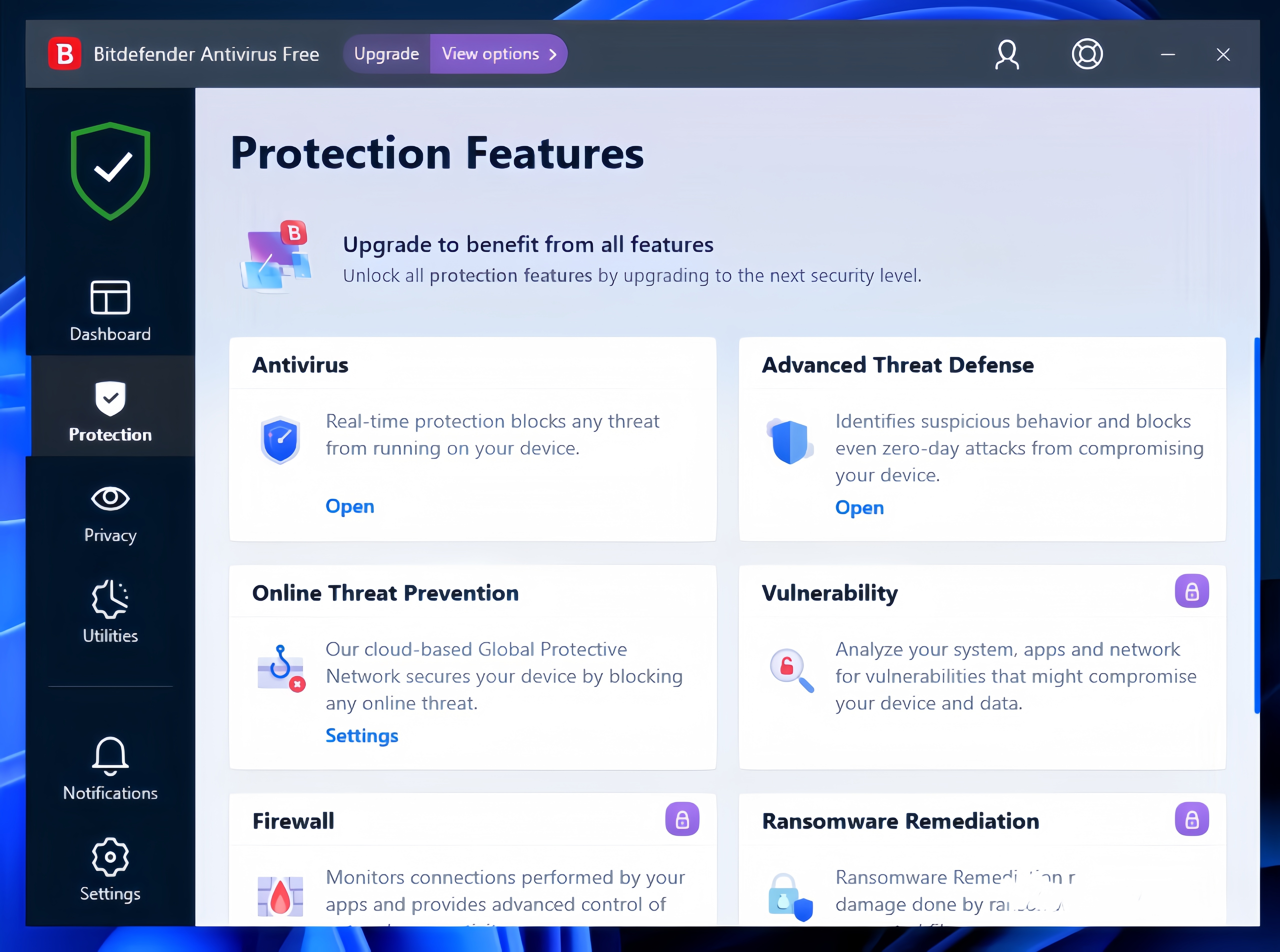Viewport: 1280px width, 952px height.
Task: Click the vertical scrollbar thumb
Action: pos(1257,525)
